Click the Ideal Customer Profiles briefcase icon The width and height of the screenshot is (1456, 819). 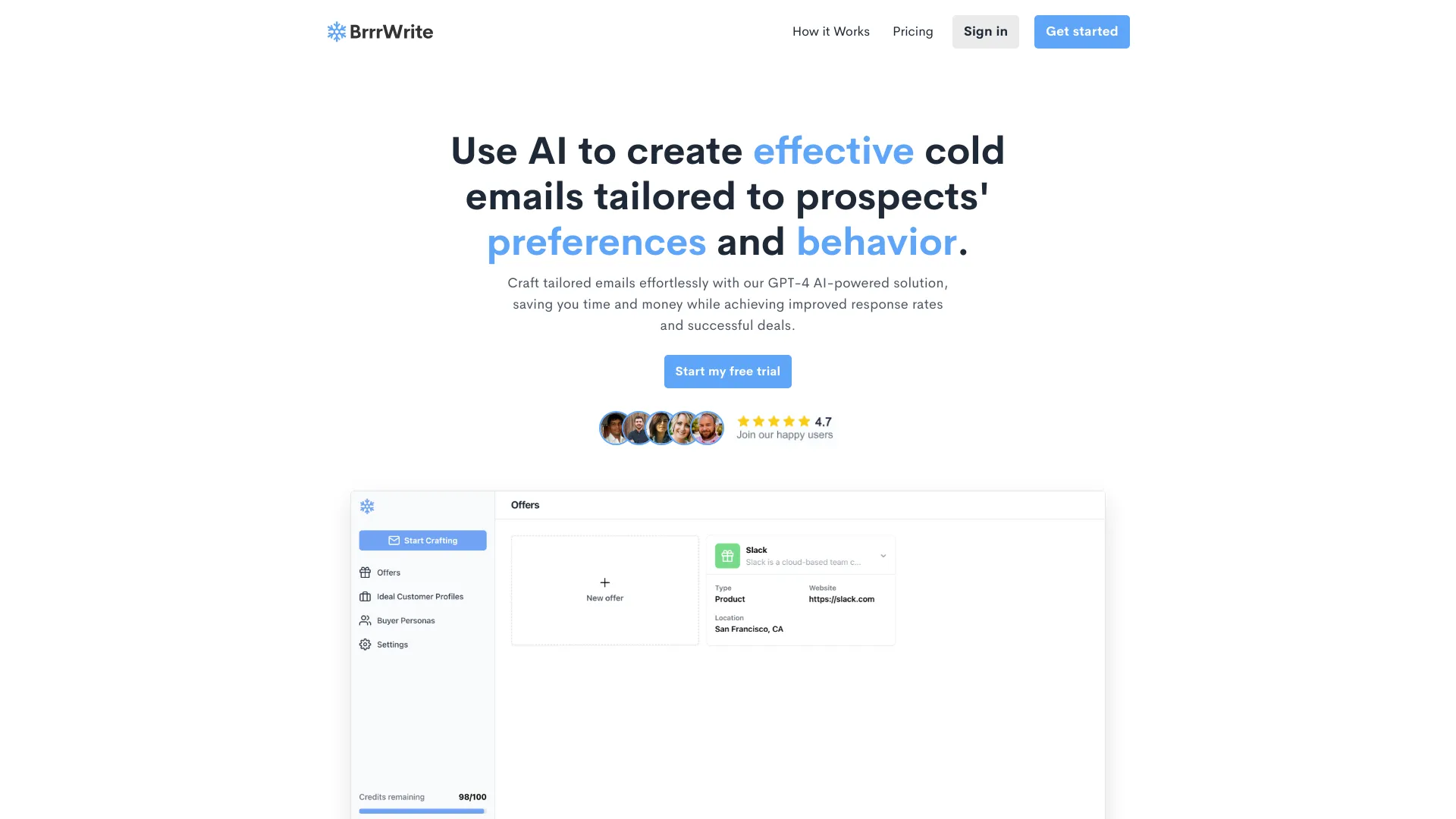click(365, 596)
